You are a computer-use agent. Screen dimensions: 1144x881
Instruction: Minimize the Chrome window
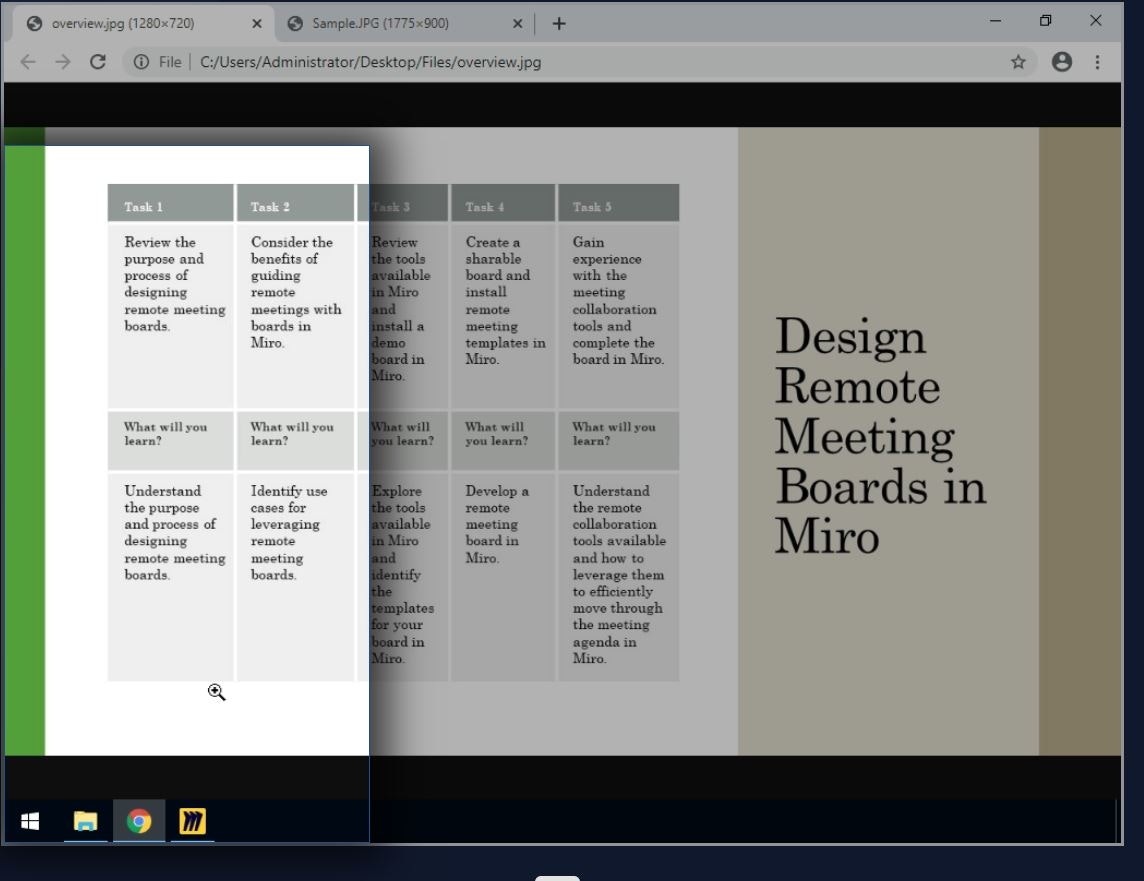[x=995, y=21]
